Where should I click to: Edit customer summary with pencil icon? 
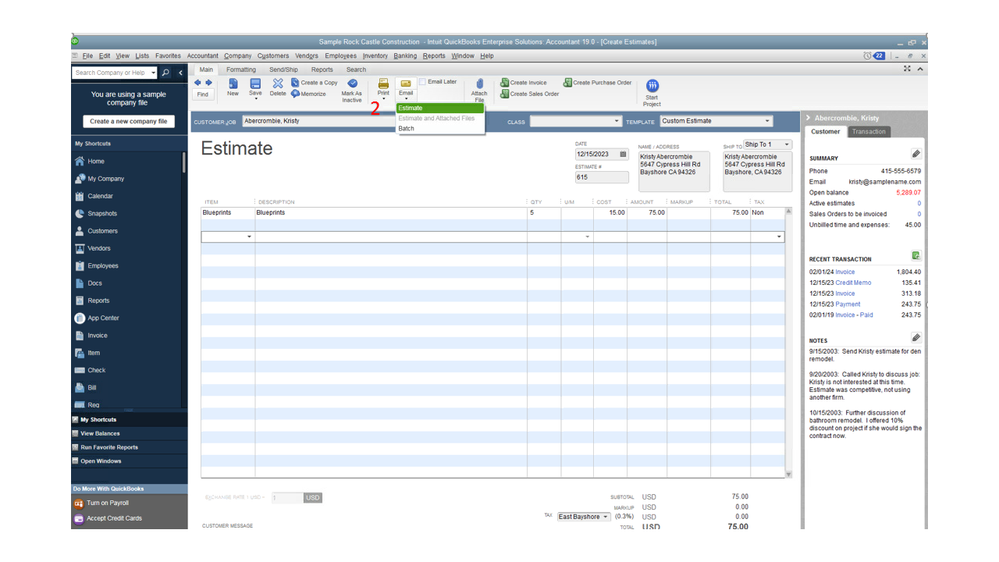915,154
